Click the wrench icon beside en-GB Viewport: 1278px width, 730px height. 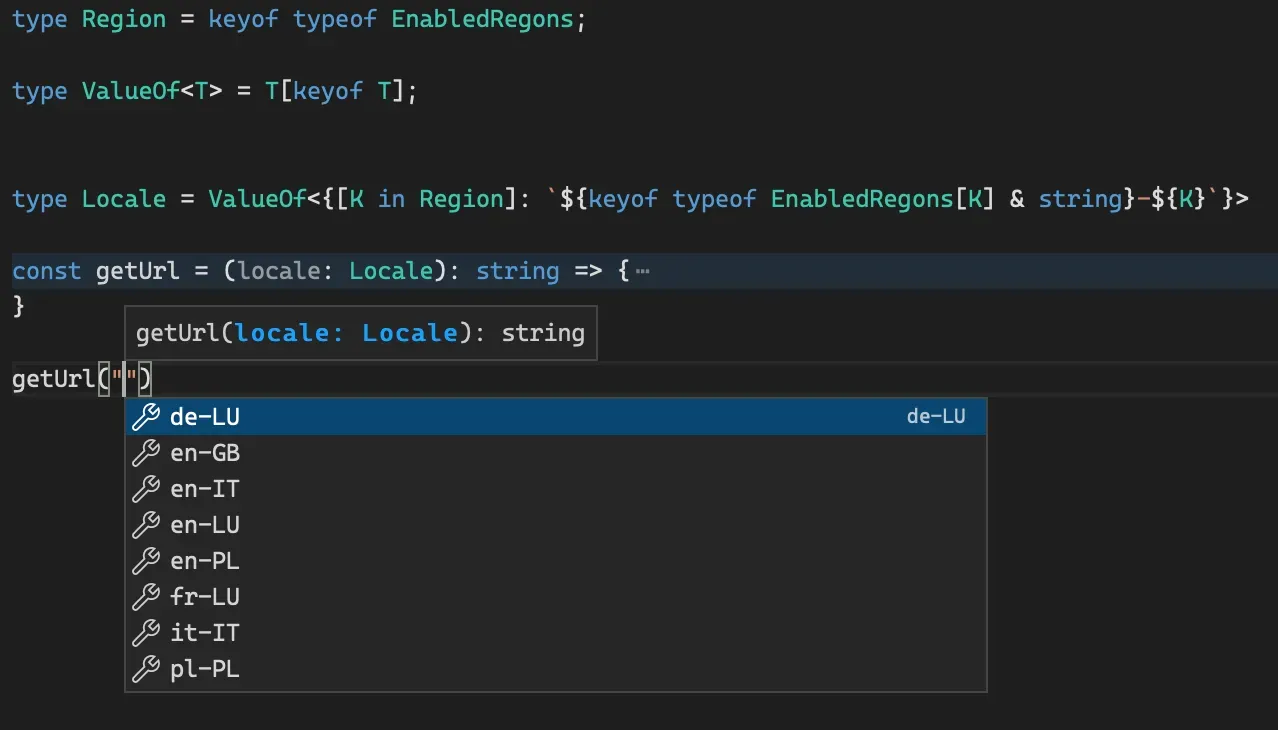point(146,453)
